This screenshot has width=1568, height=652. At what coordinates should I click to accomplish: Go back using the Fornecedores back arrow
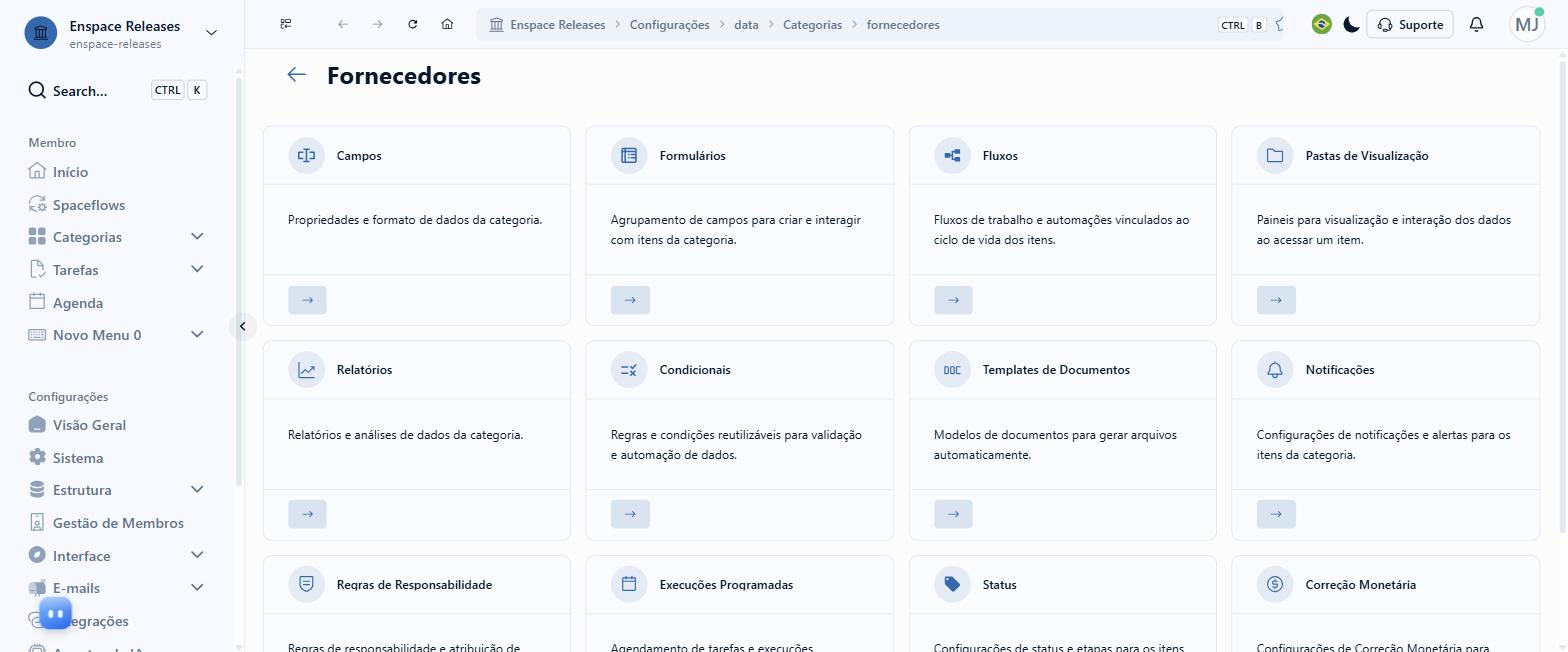[296, 75]
